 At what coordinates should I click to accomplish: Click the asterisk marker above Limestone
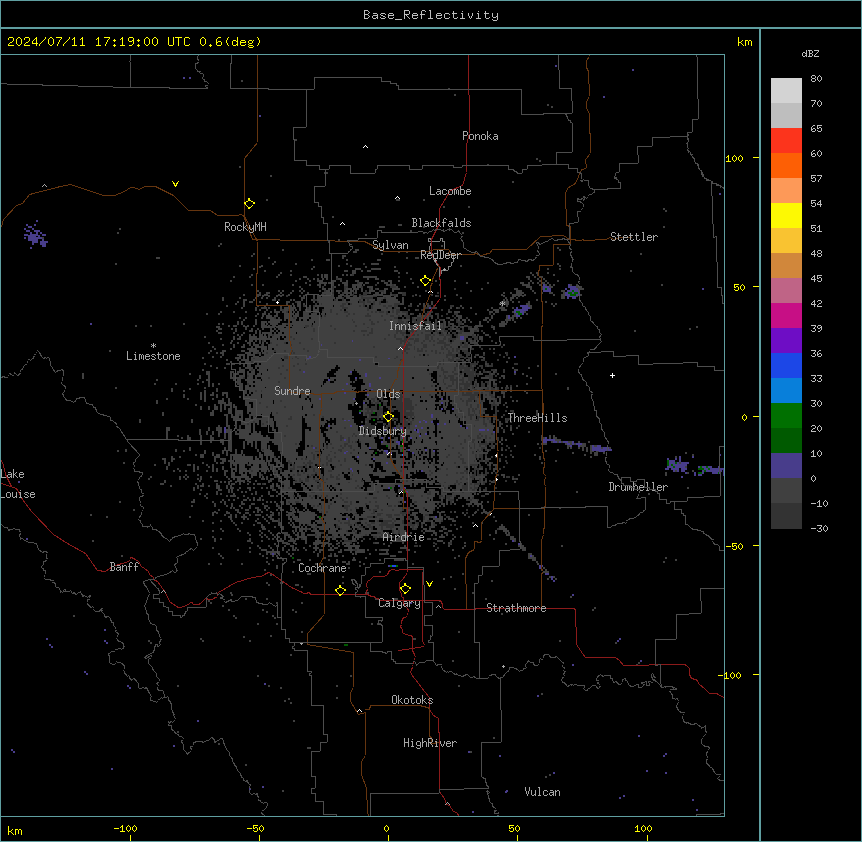(153, 346)
